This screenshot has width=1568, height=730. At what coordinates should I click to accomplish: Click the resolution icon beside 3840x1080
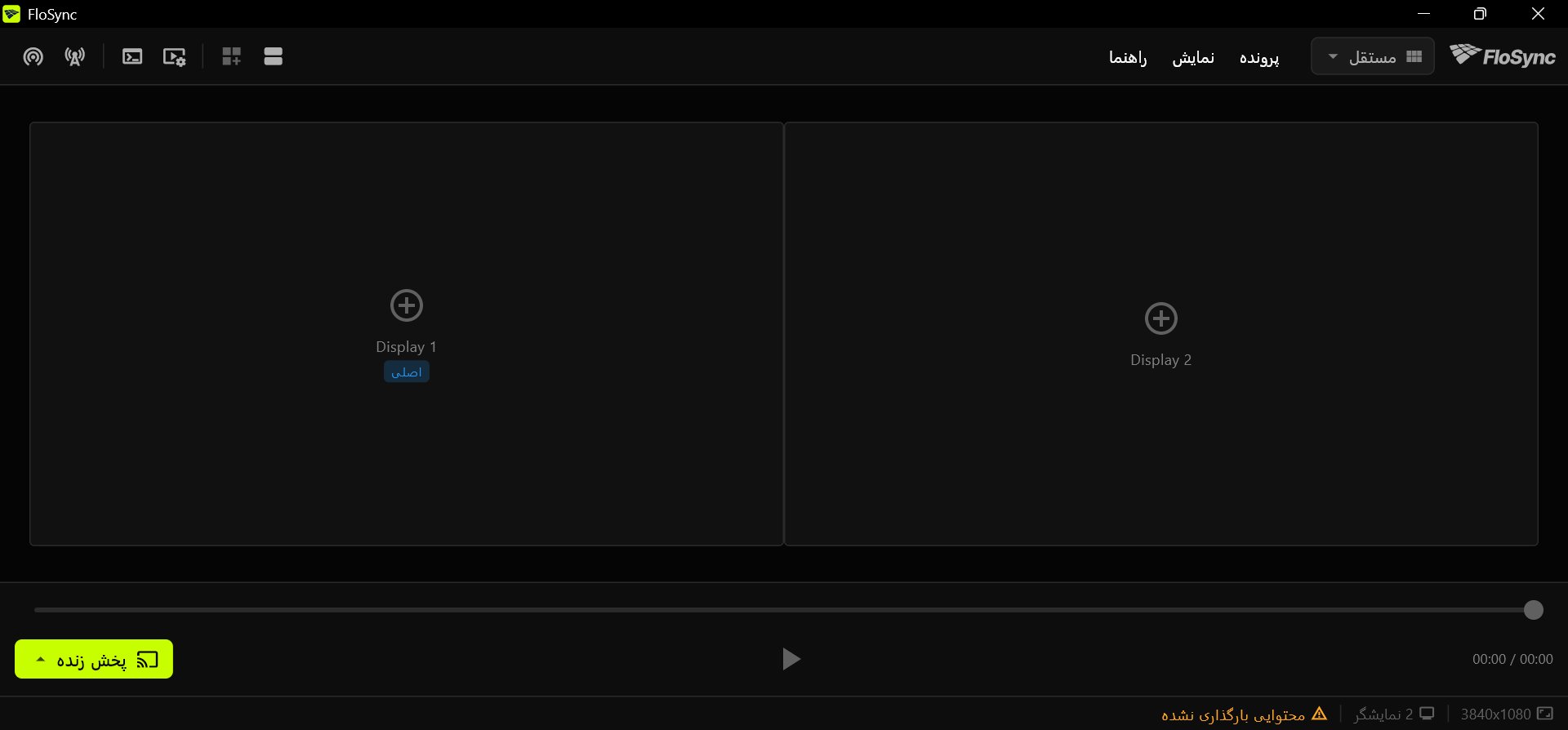click(x=1545, y=714)
